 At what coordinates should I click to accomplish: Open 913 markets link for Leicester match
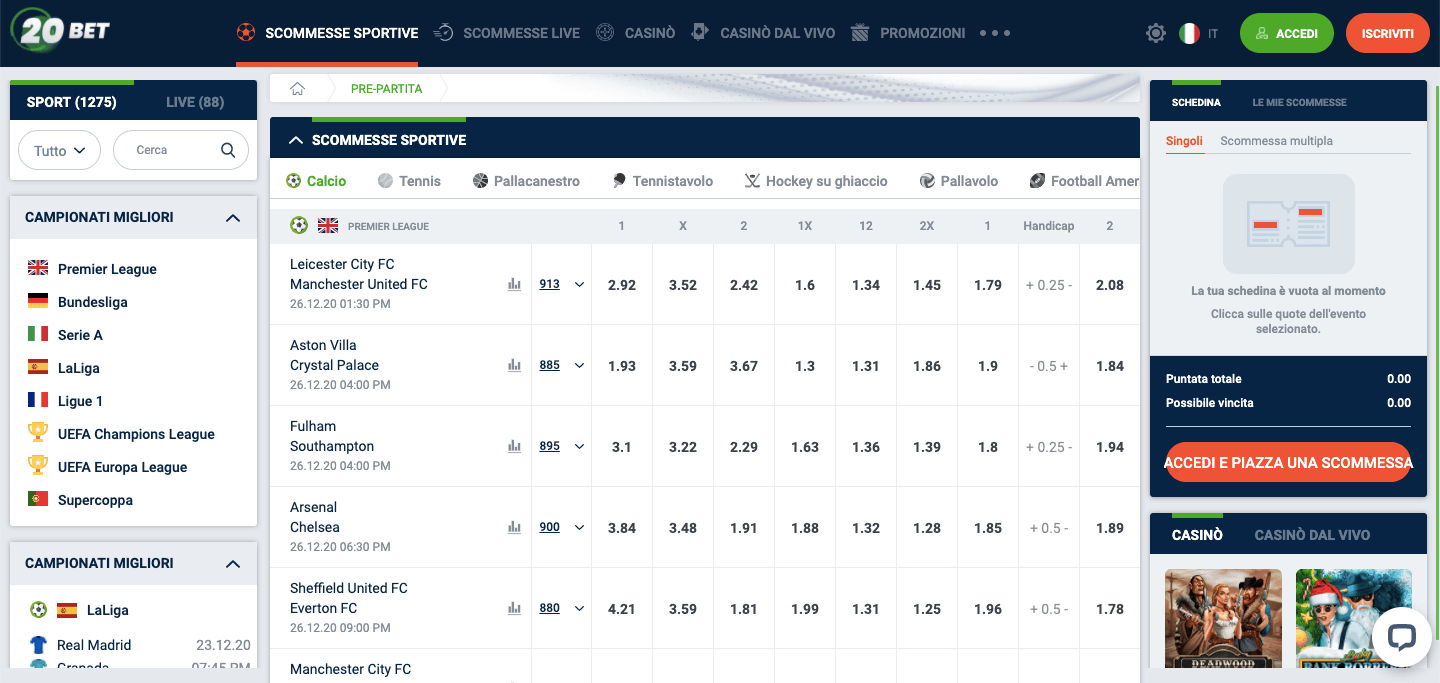click(x=549, y=284)
